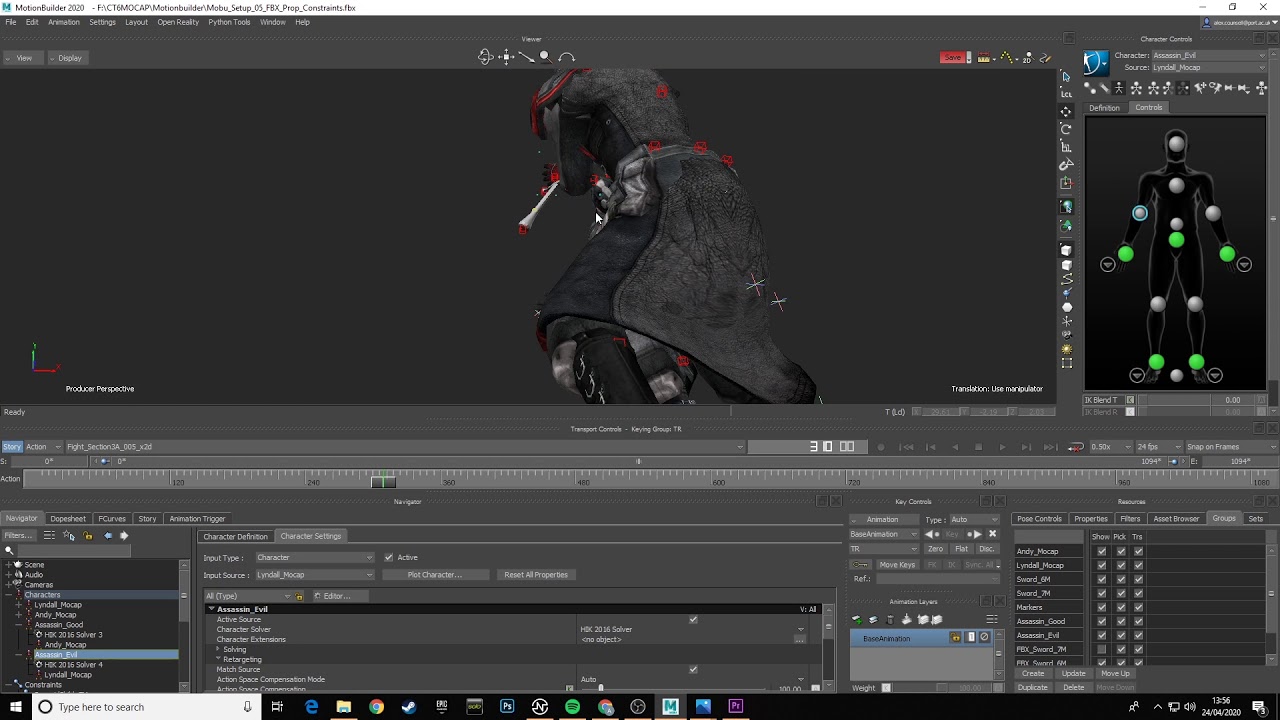Screen dimensions: 1280x720
Task: Click the delete animation layer trash icon
Action: 890,620
